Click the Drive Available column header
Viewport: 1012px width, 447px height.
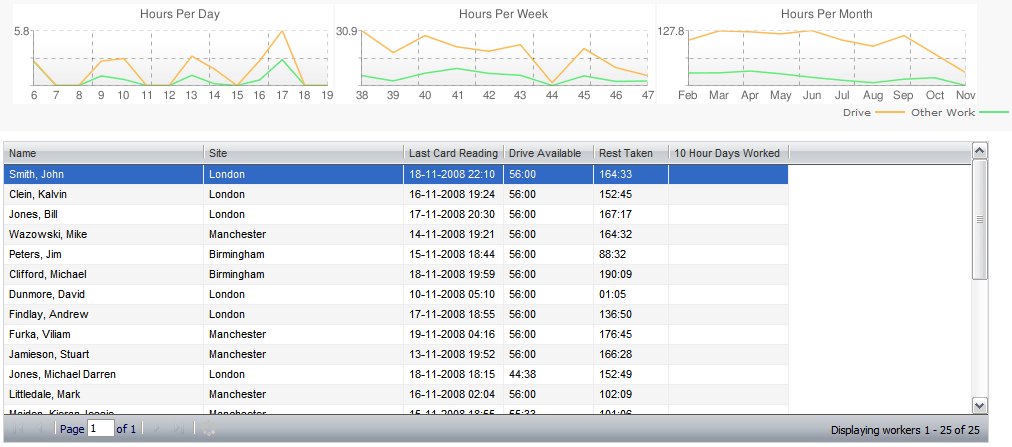[x=547, y=153]
